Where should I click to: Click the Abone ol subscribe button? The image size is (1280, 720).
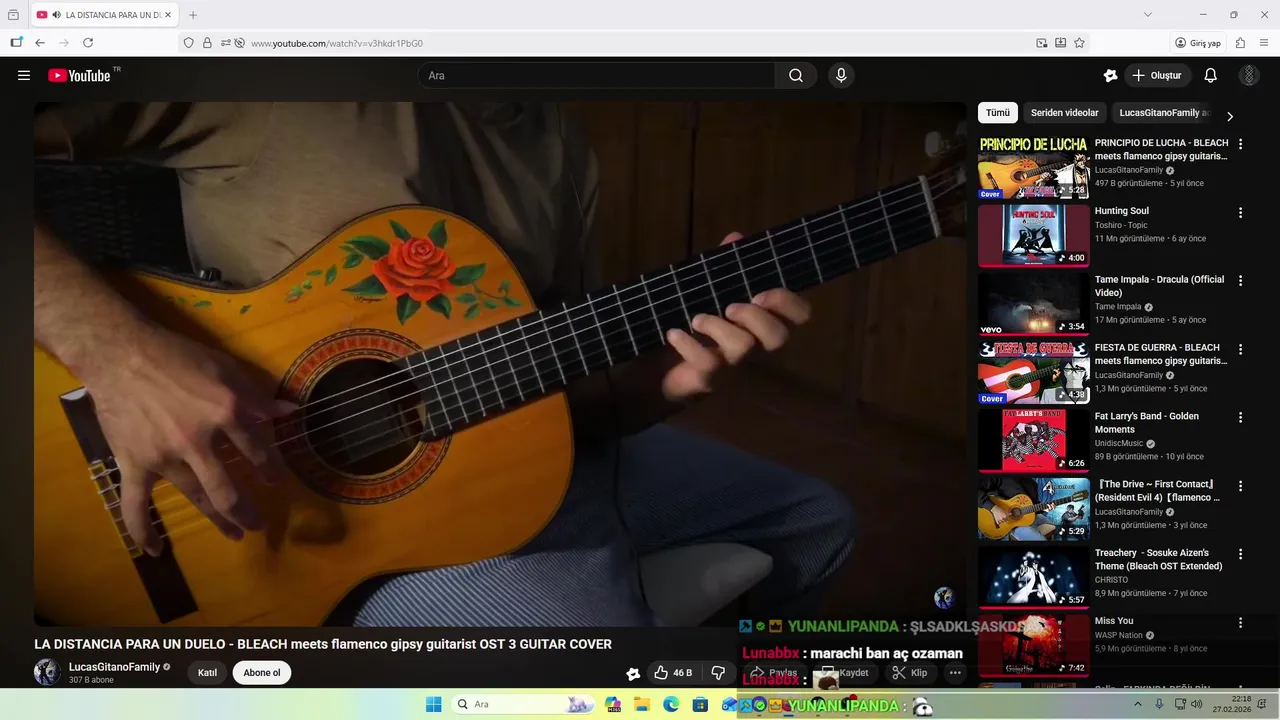click(262, 673)
